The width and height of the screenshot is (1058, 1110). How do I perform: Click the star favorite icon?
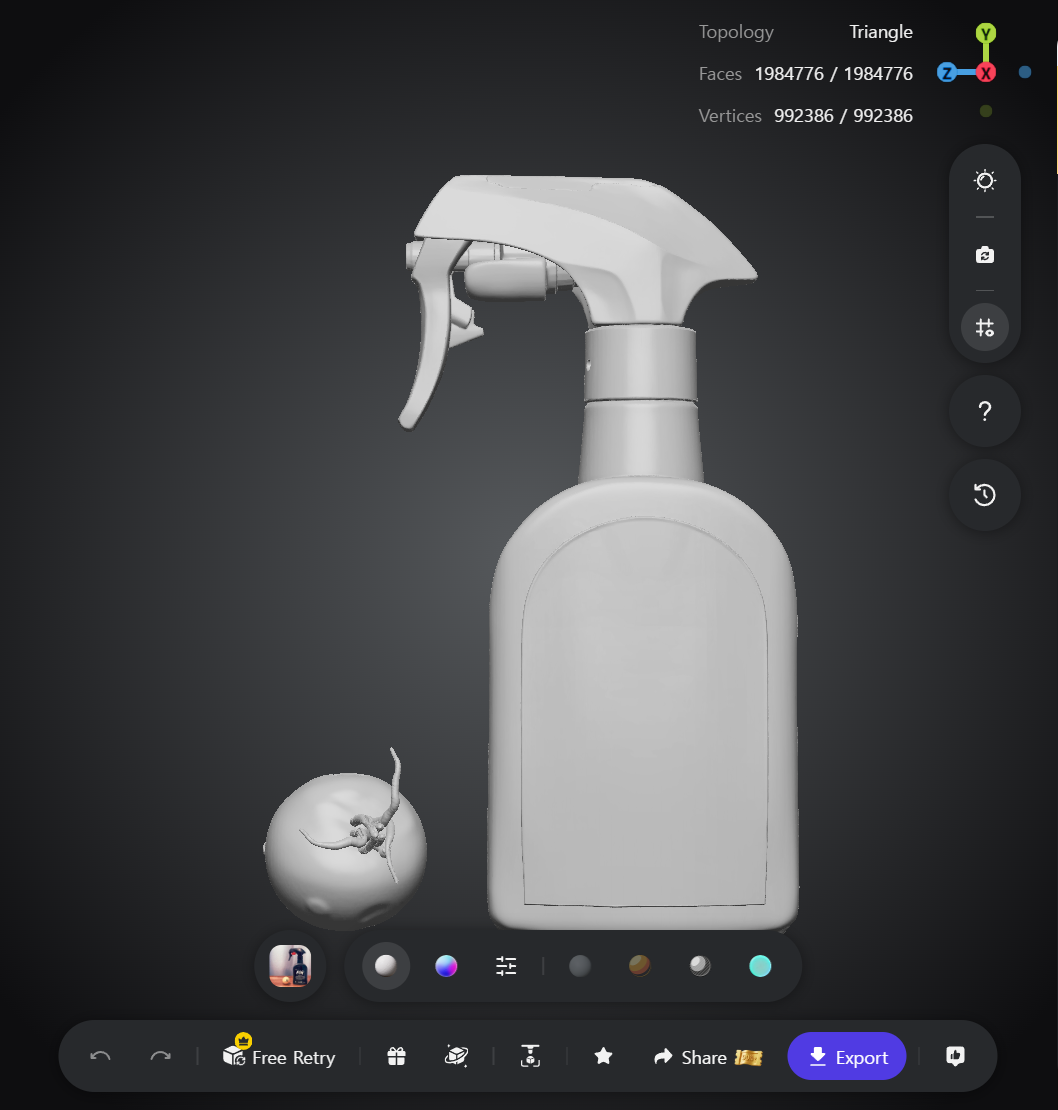pos(603,1056)
